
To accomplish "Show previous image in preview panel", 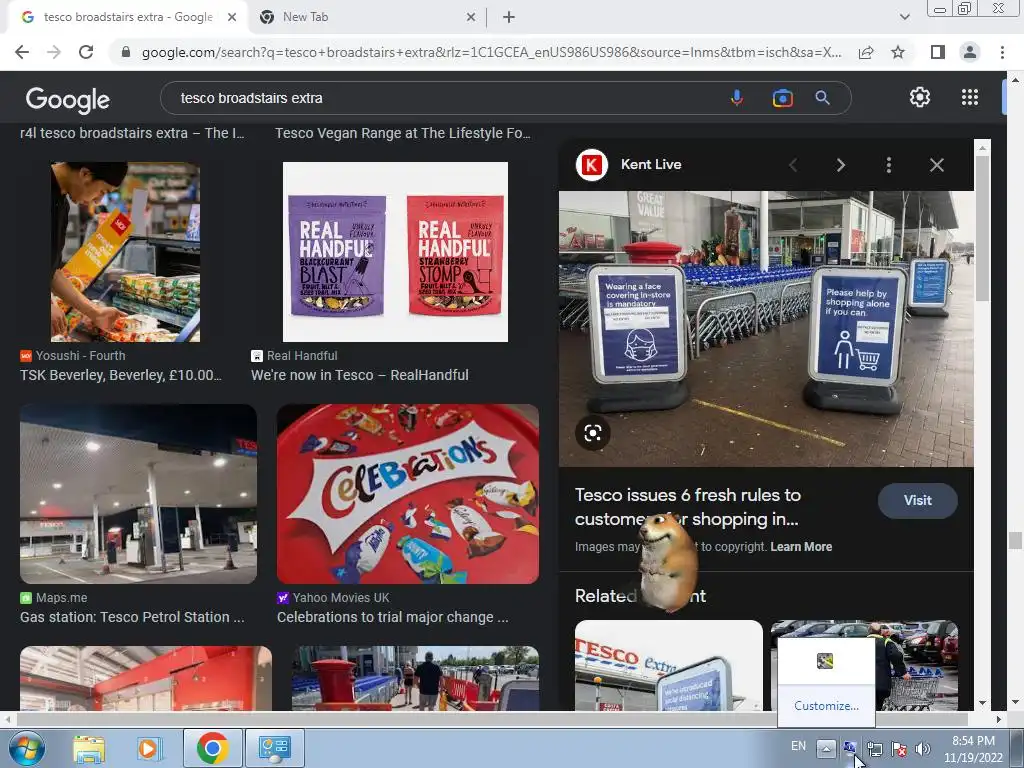I will tap(793, 165).
